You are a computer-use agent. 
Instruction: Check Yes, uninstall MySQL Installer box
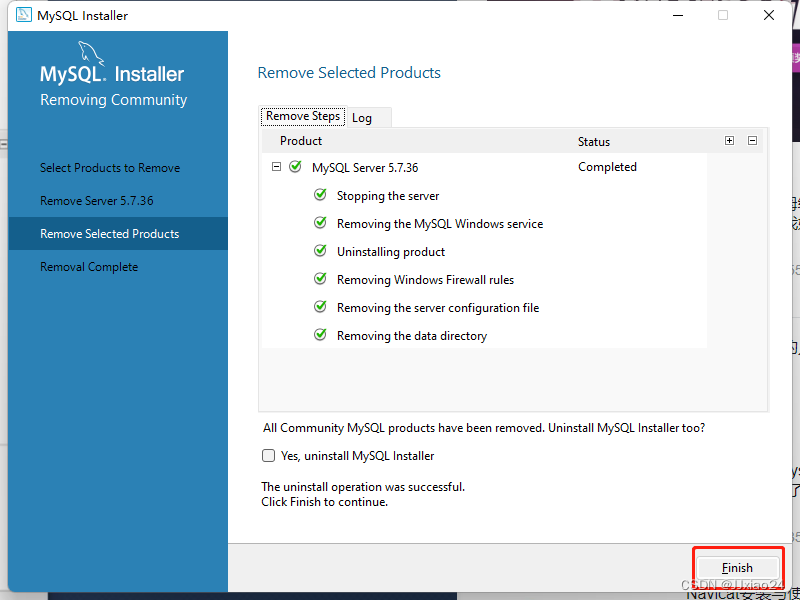click(x=268, y=456)
